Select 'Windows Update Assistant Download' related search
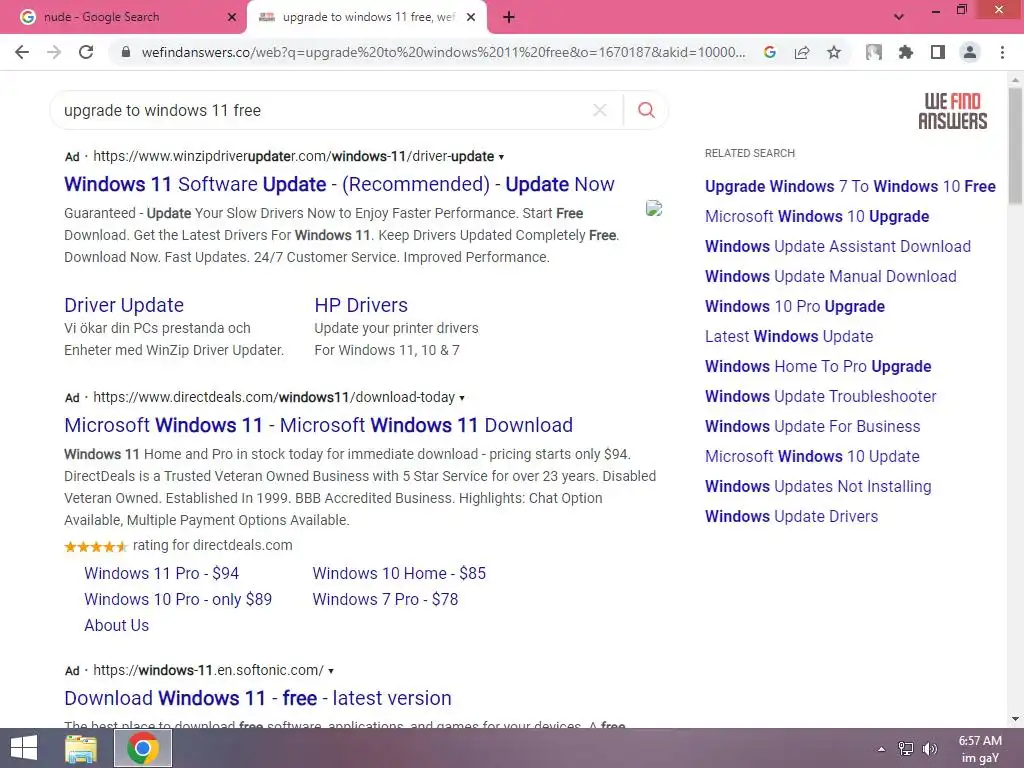The height and width of the screenshot is (768, 1024). (x=838, y=246)
